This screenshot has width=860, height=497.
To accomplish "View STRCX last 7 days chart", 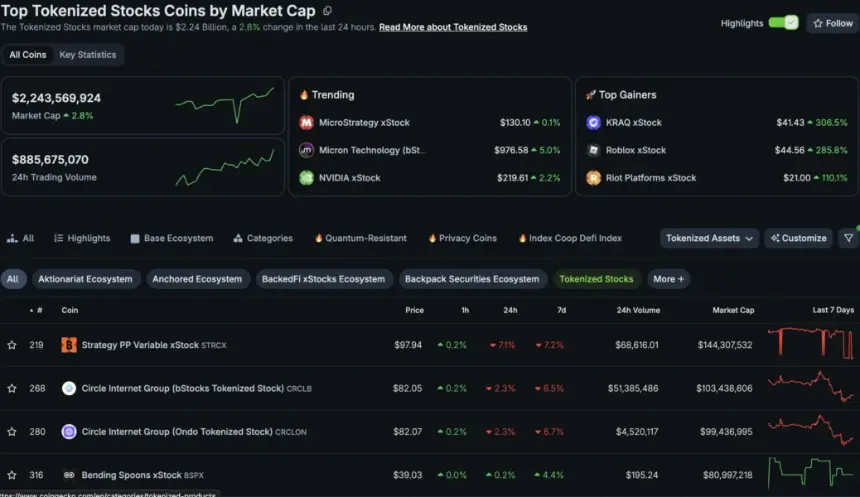I will [x=811, y=343].
